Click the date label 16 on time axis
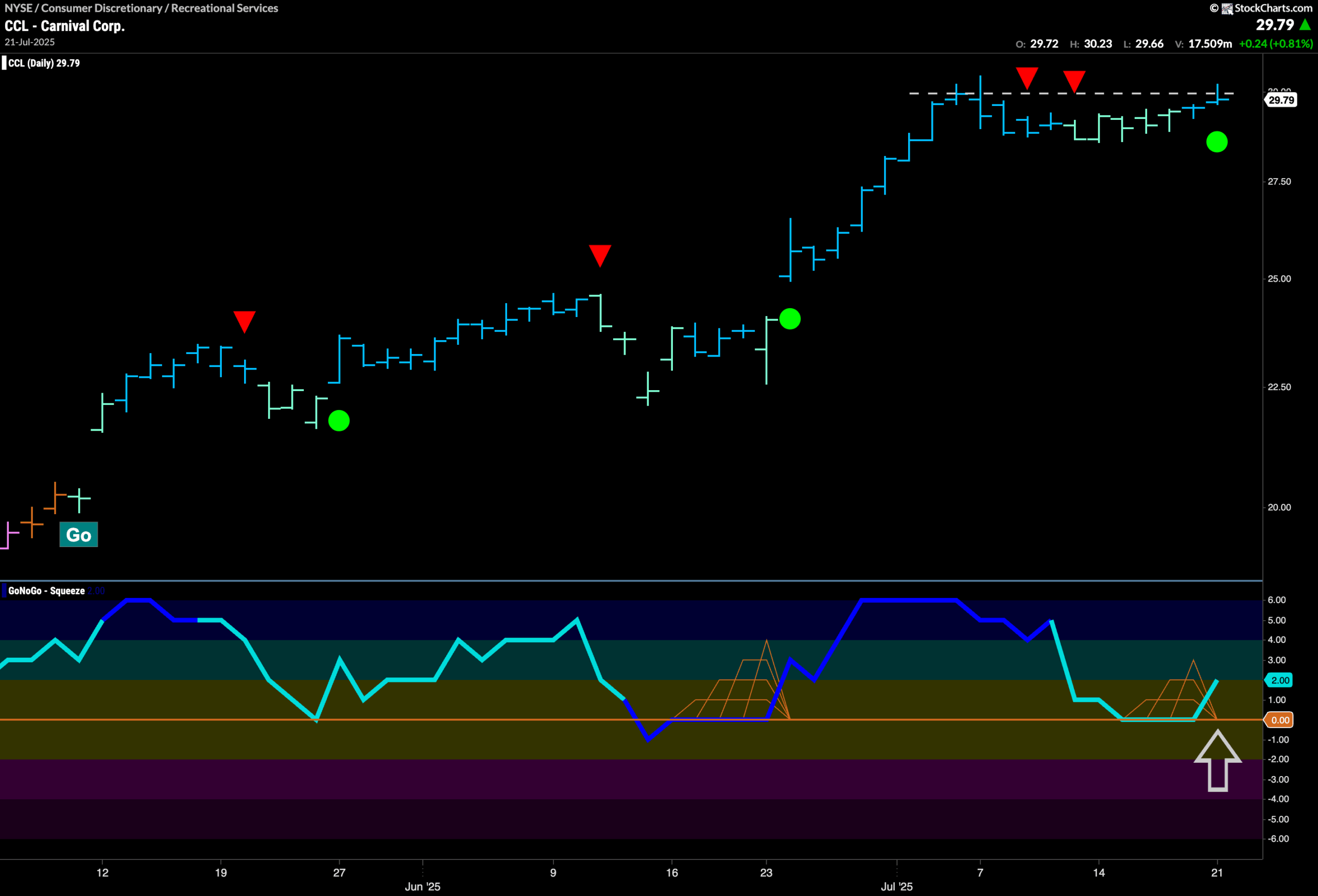The image size is (1318, 896). 672,872
